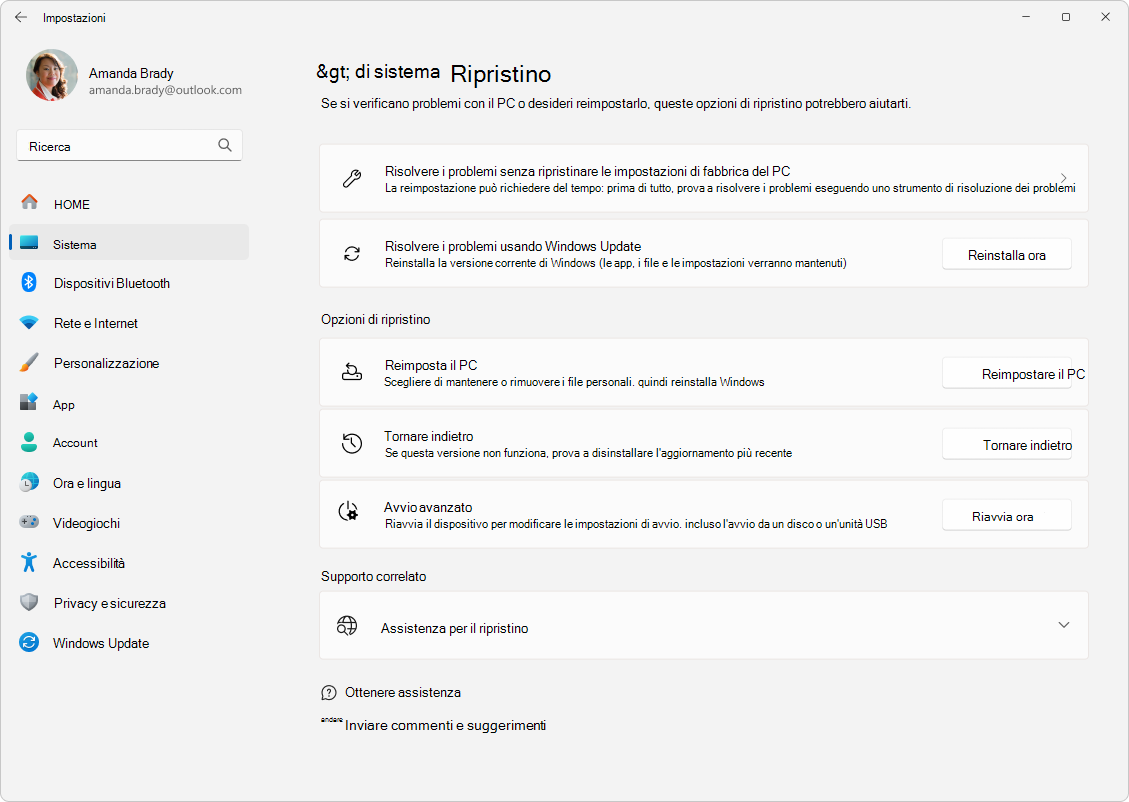The image size is (1129, 802).
Task: Click the Wi-Fi icon beside Rete e Internet
Action: [29, 323]
